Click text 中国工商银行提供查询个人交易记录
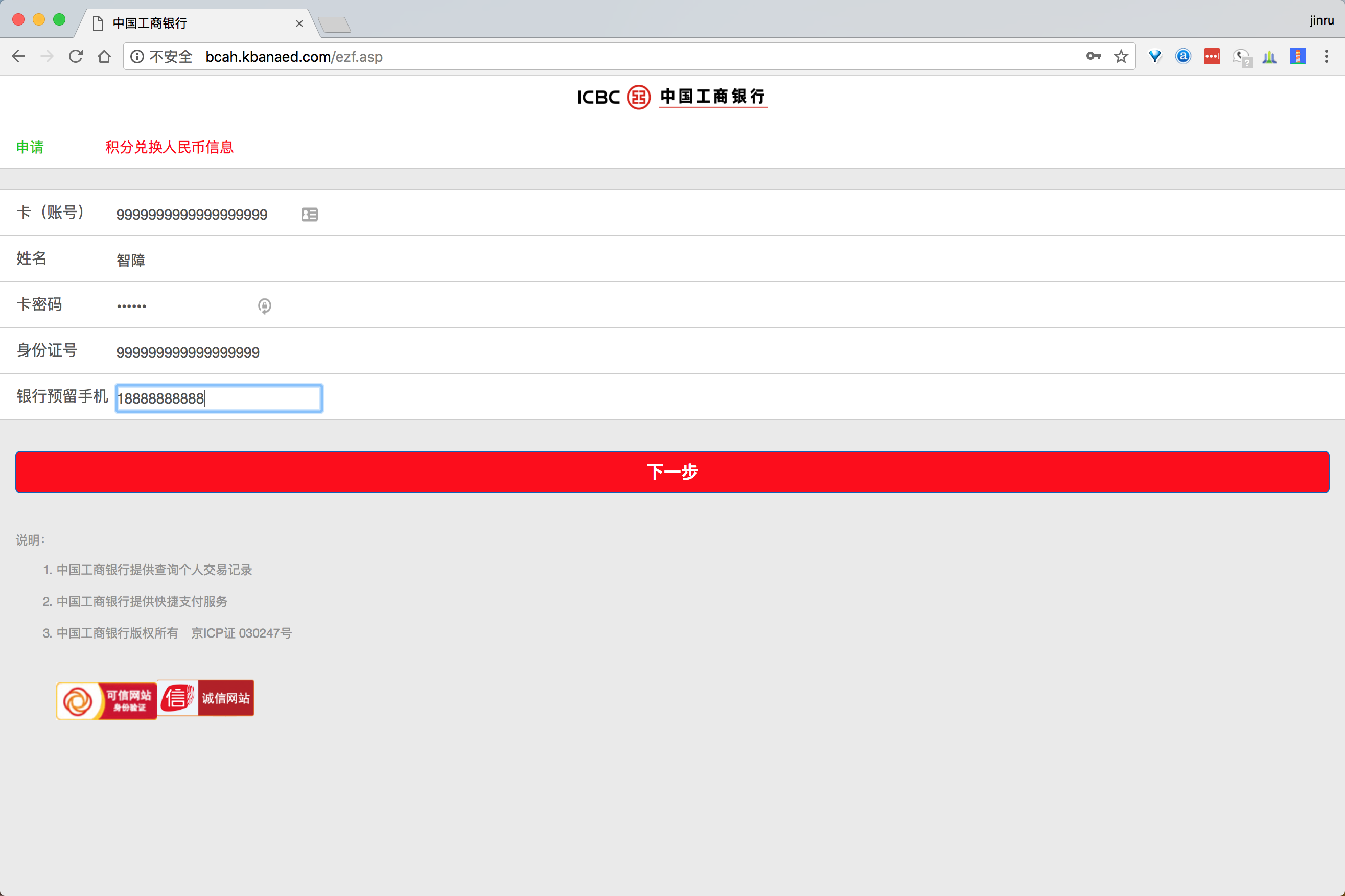The image size is (1345, 896). (154, 570)
